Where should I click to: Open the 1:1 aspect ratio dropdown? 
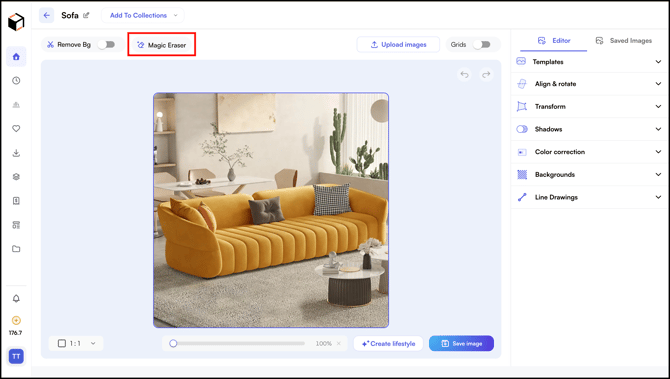[x=76, y=343]
